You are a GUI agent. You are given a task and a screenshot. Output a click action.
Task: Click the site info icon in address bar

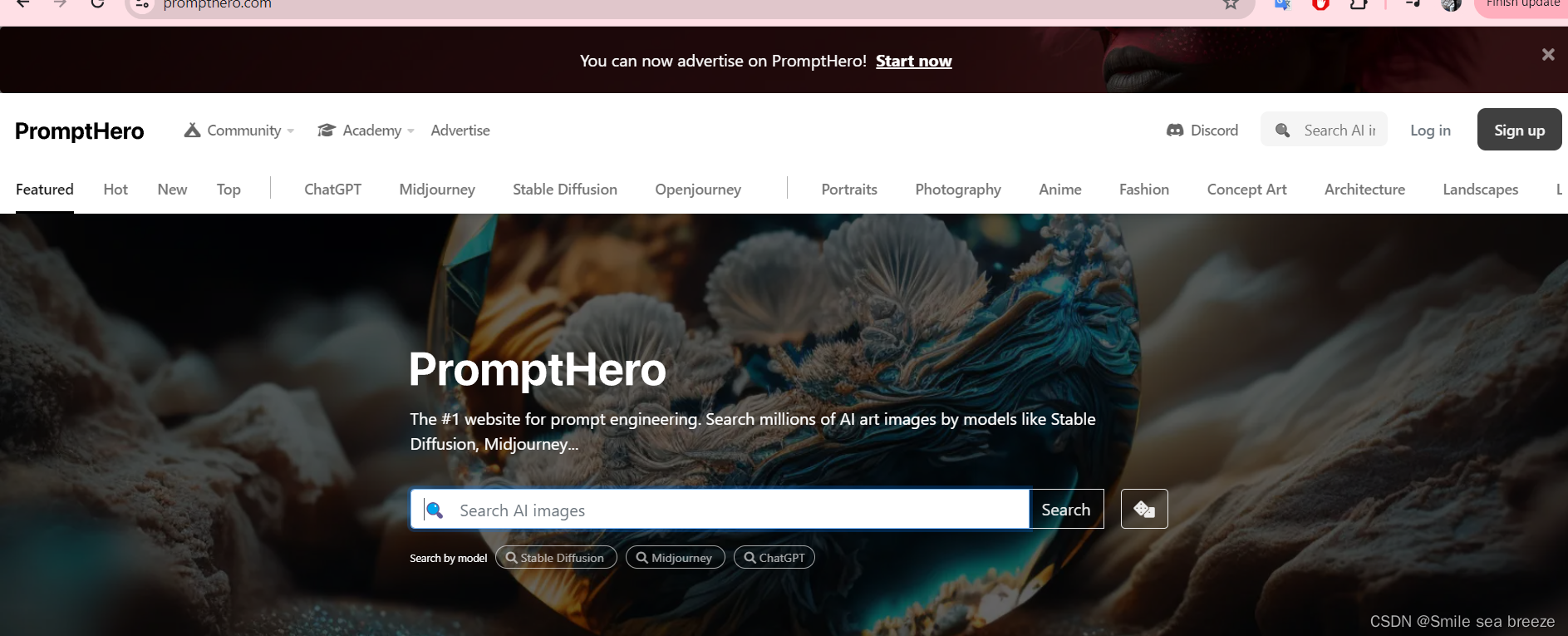142,3
